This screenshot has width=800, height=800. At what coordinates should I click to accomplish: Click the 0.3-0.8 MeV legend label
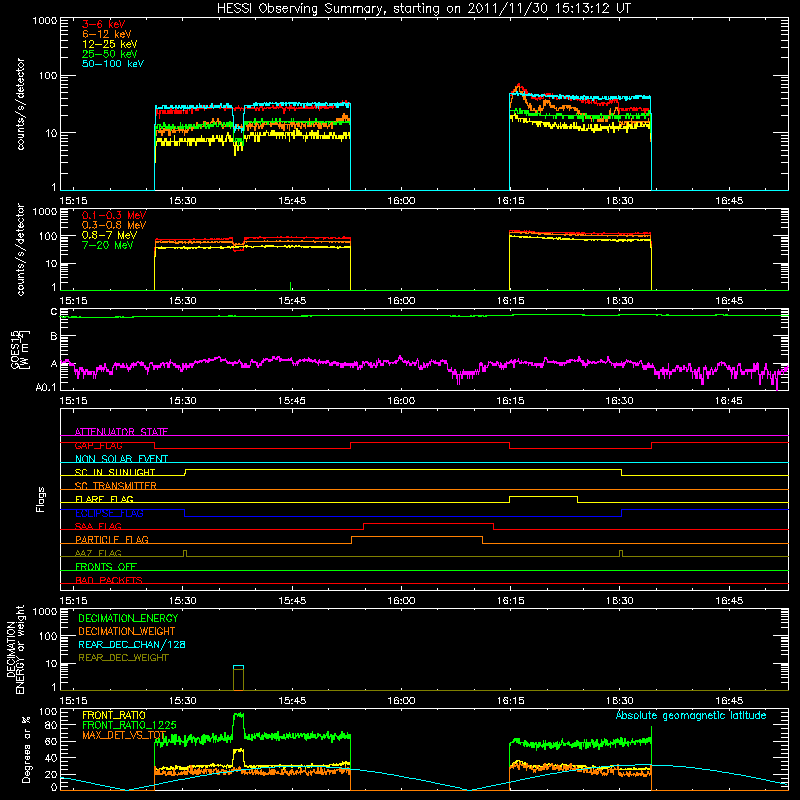click(114, 225)
